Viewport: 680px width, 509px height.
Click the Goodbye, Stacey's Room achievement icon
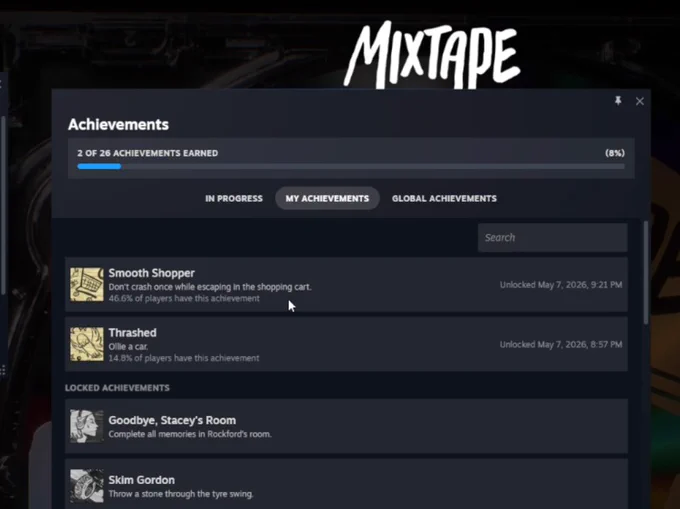(87, 426)
